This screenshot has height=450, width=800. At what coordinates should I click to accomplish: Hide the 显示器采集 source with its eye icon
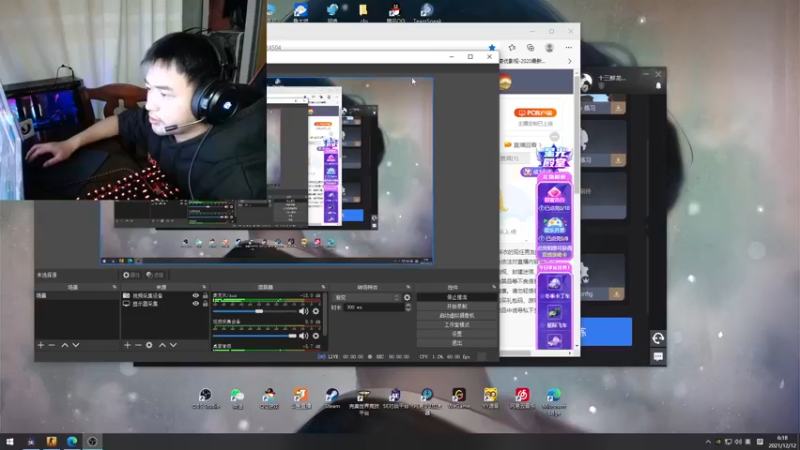click(195, 304)
